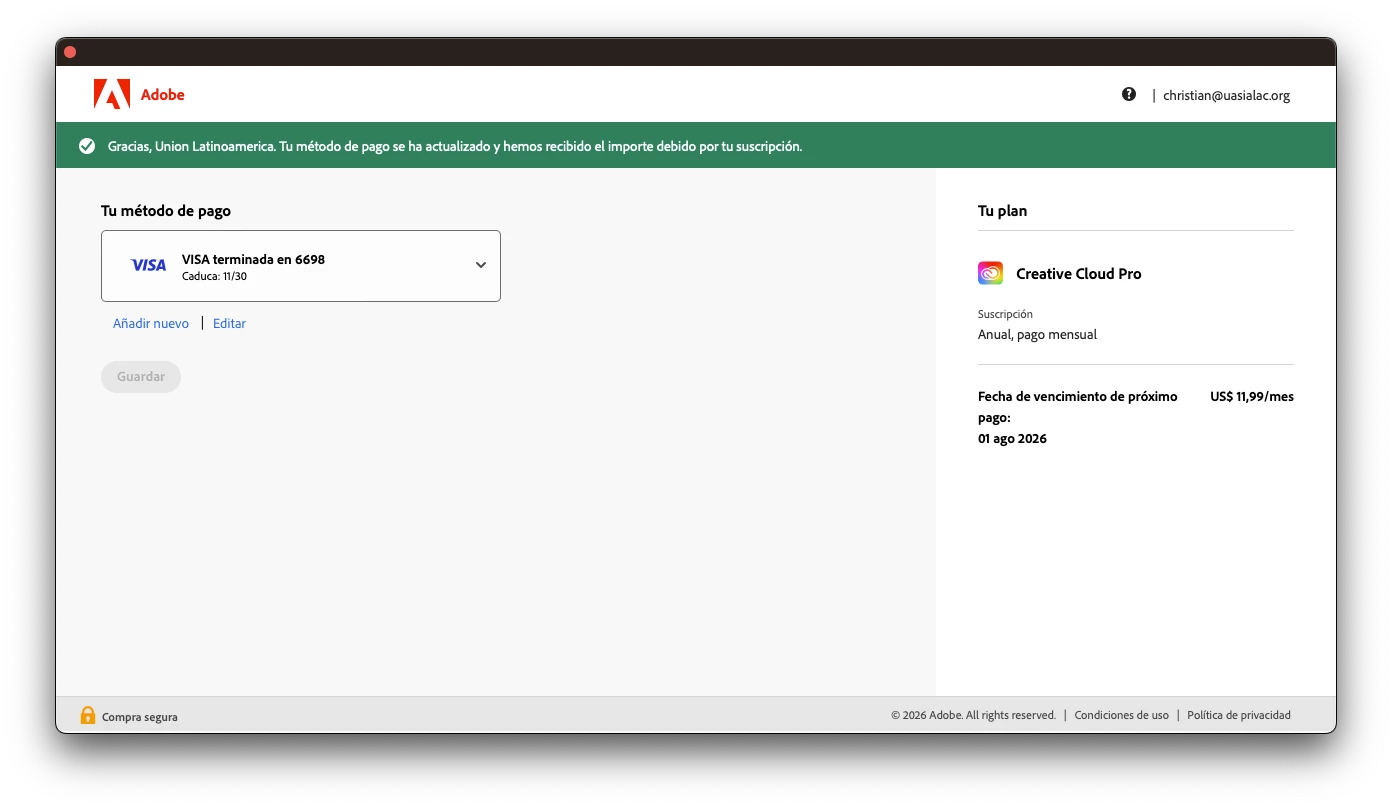Click the 'Editar' payment link
This screenshot has height=807, width=1392.
(x=229, y=323)
